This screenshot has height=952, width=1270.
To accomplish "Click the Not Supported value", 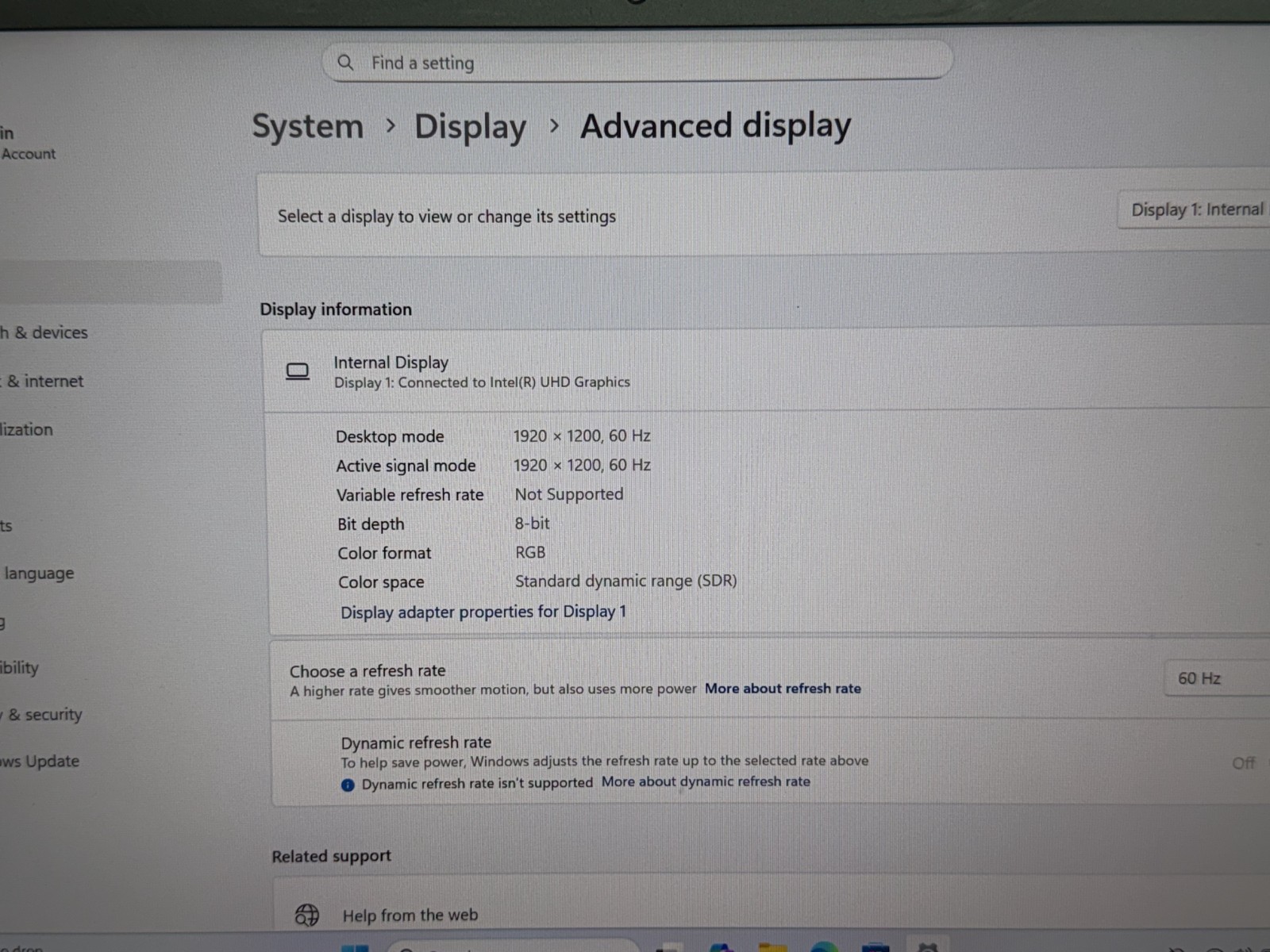I will point(569,494).
